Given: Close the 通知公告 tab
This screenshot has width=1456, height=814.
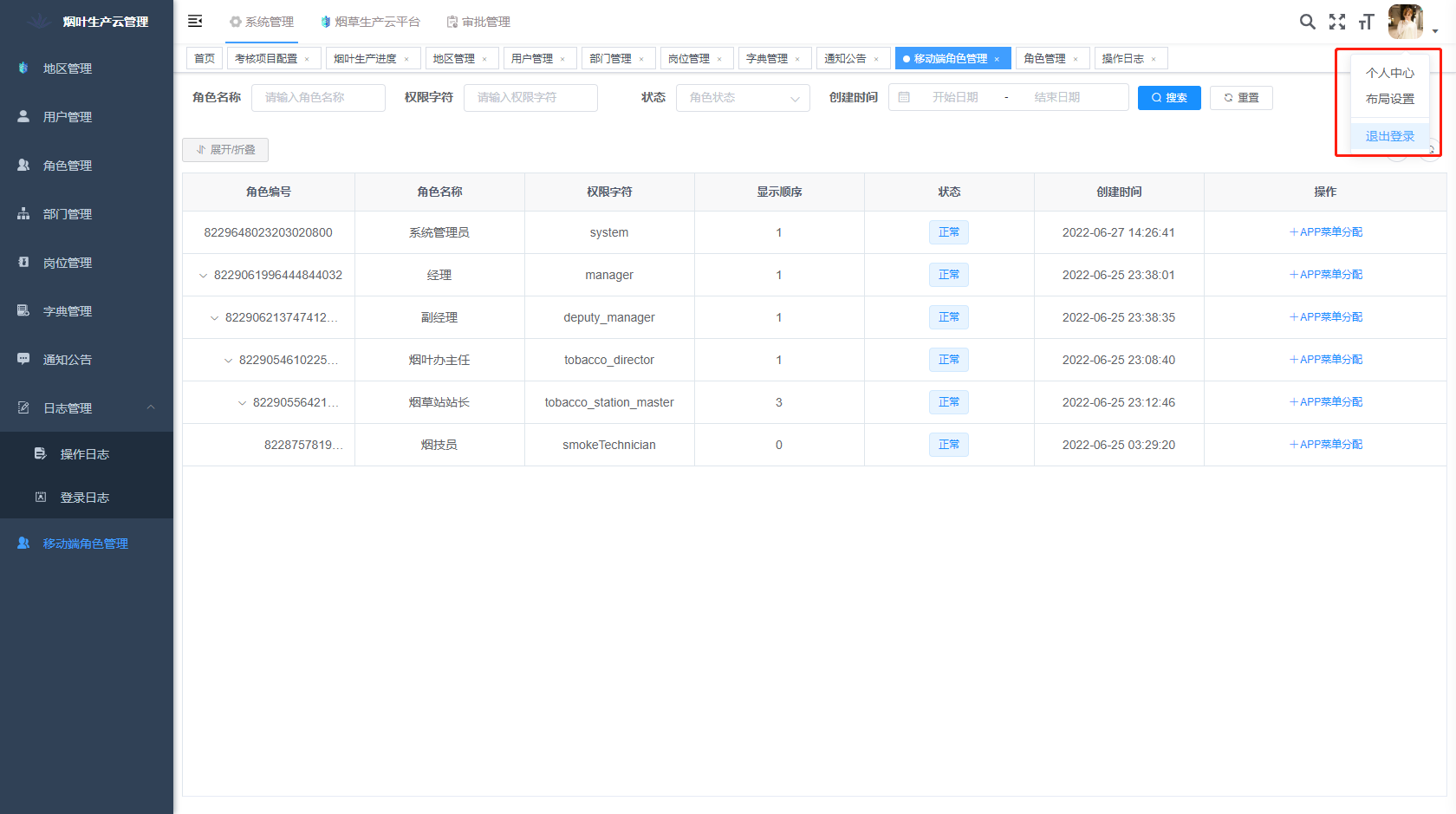Looking at the screenshot, I should (x=876, y=59).
